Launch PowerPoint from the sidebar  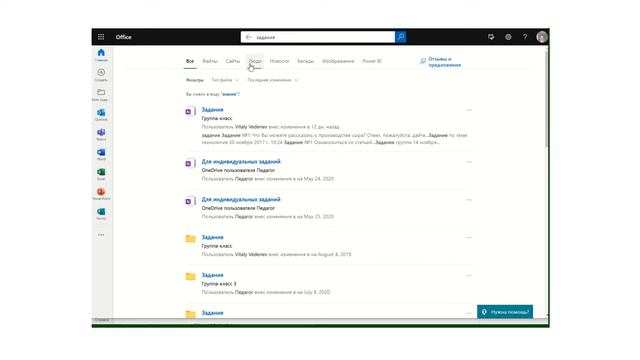pos(101,193)
